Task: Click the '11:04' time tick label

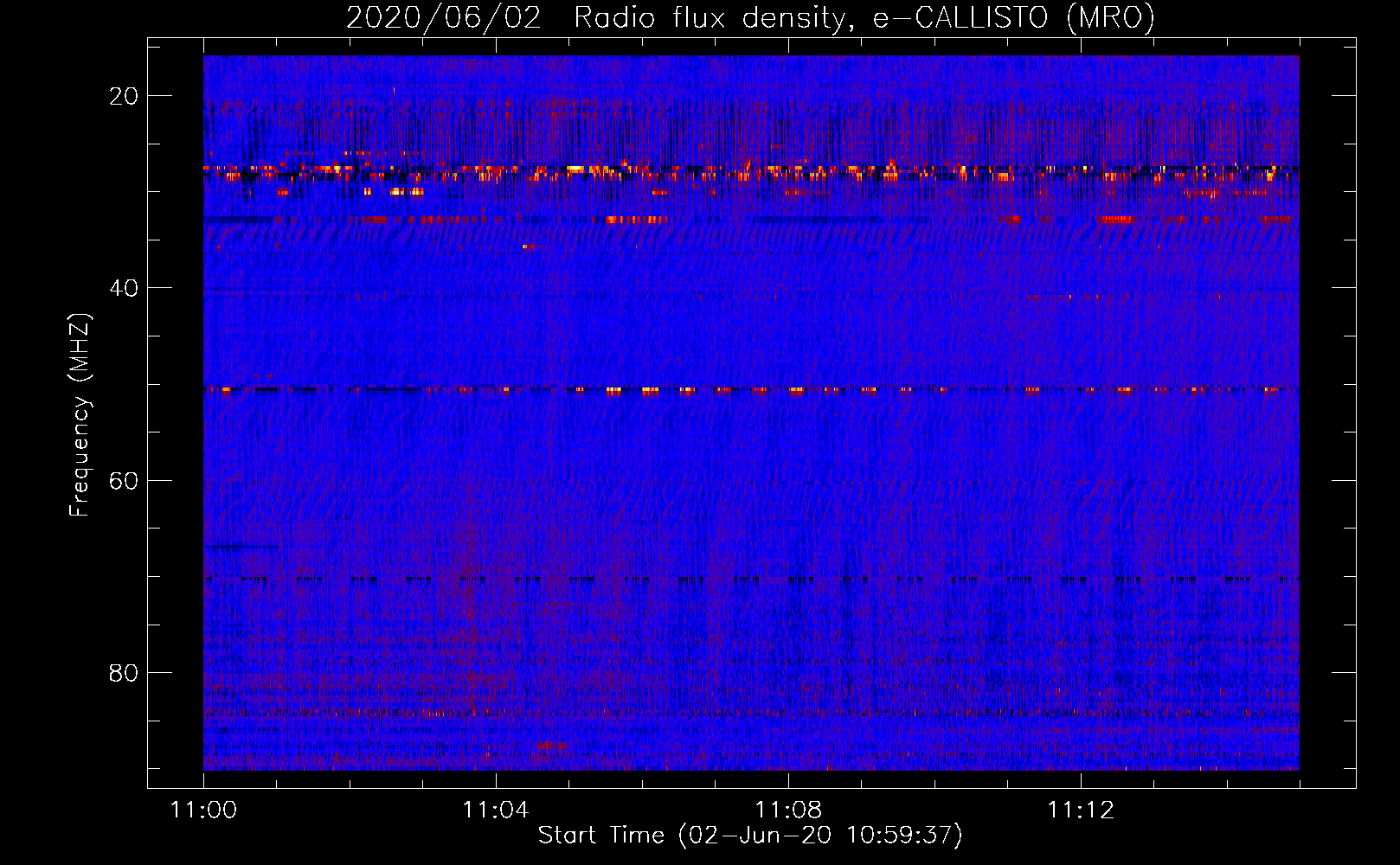Action: tap(496, 810)
